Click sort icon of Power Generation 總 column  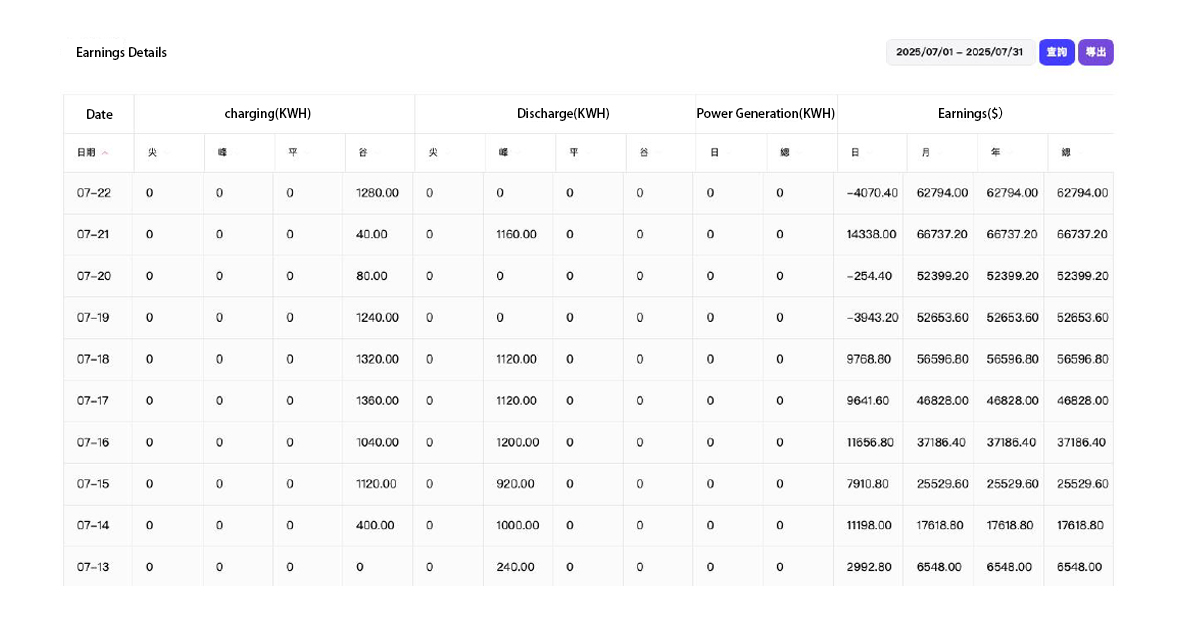coord(798,153)
